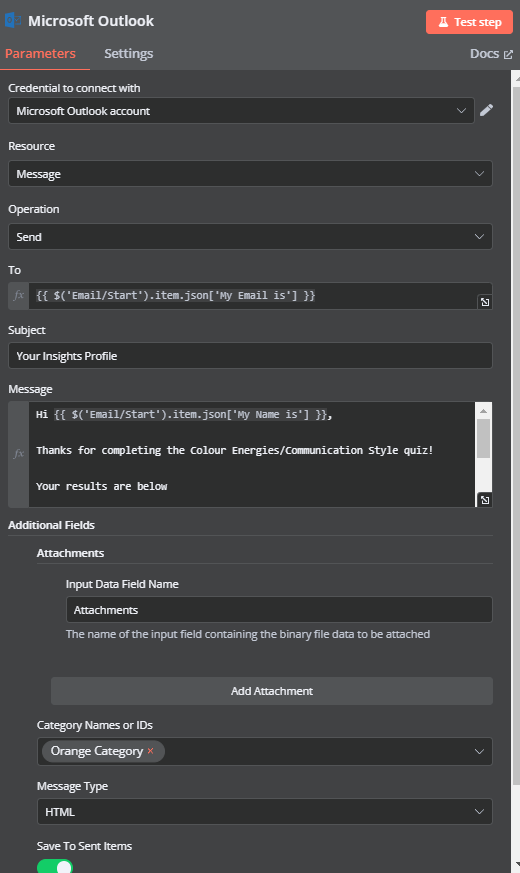520x873 pixels.
Task: Click the fx icon beside To field
Action: (x=19, y=296)
